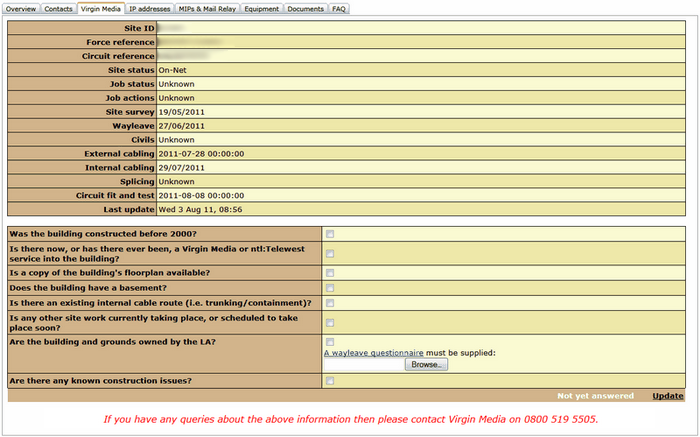700x437 pixels.
Task: Click Circuit fit and test value 2011-08-08
Action: click(x=201, y=196)
